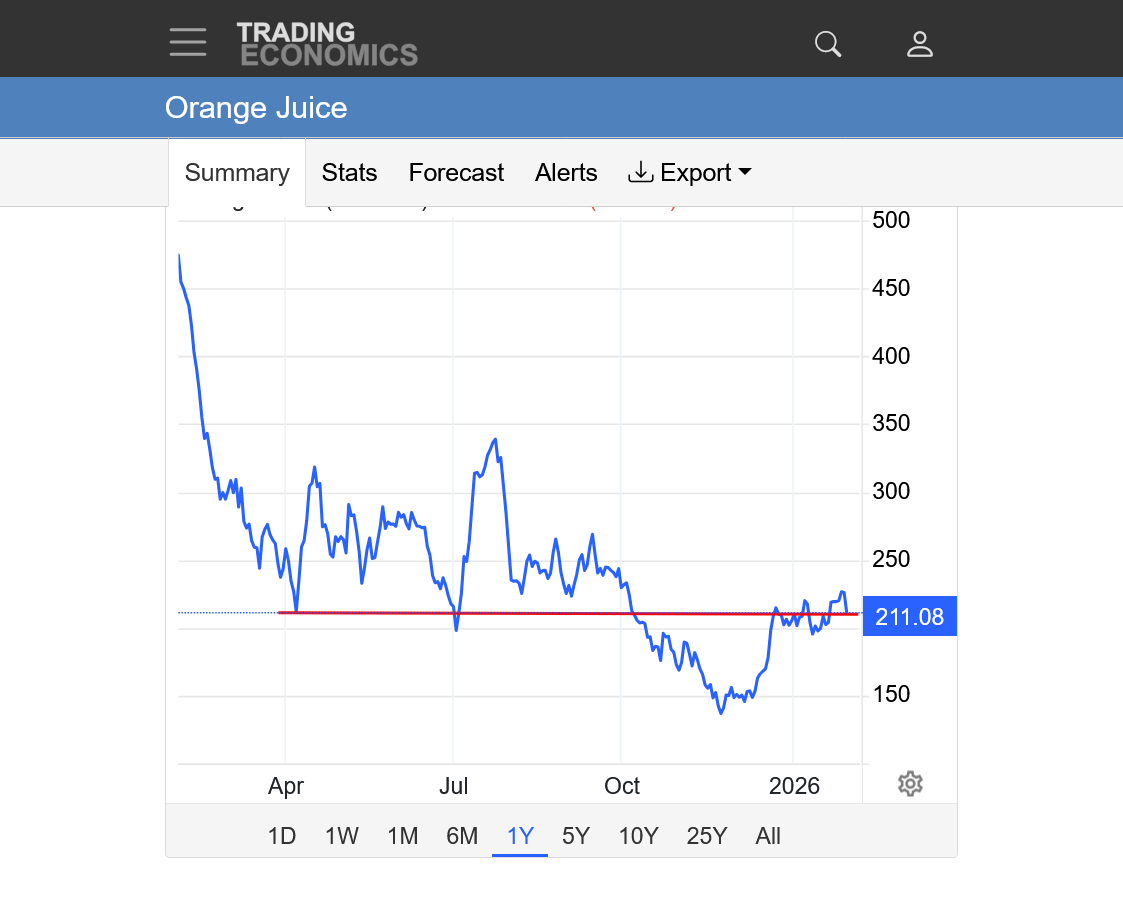Go to the Forecast tab
Image resolution: width=1123 pixels, height=901 pixels.
[x=456, y=173]
